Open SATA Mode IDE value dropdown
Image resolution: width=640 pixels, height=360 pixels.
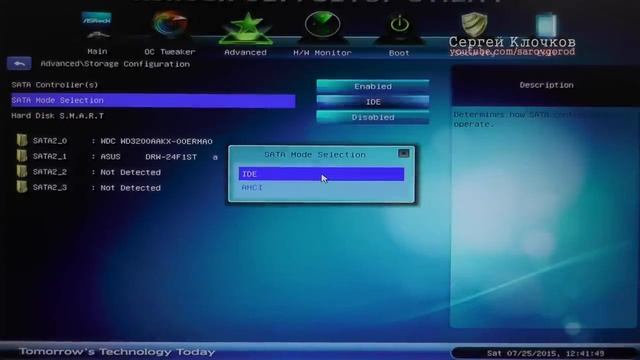373,102
